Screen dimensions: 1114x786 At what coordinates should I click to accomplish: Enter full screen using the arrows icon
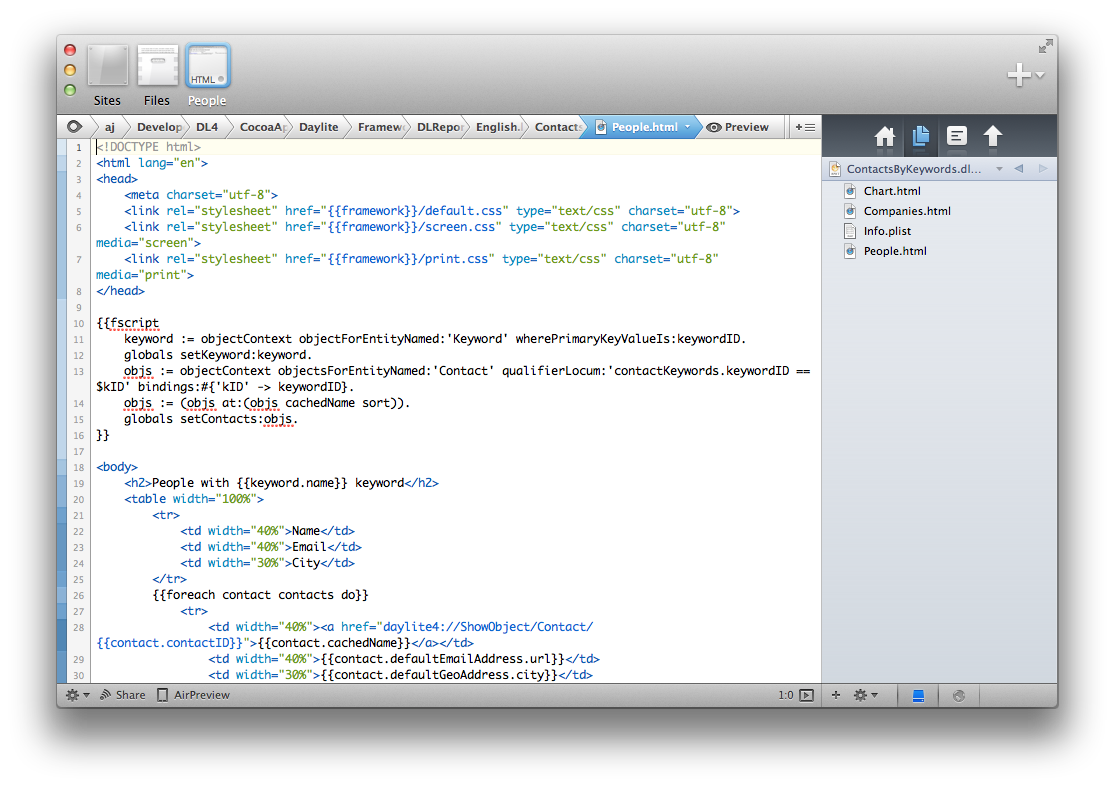point(1045,46)
